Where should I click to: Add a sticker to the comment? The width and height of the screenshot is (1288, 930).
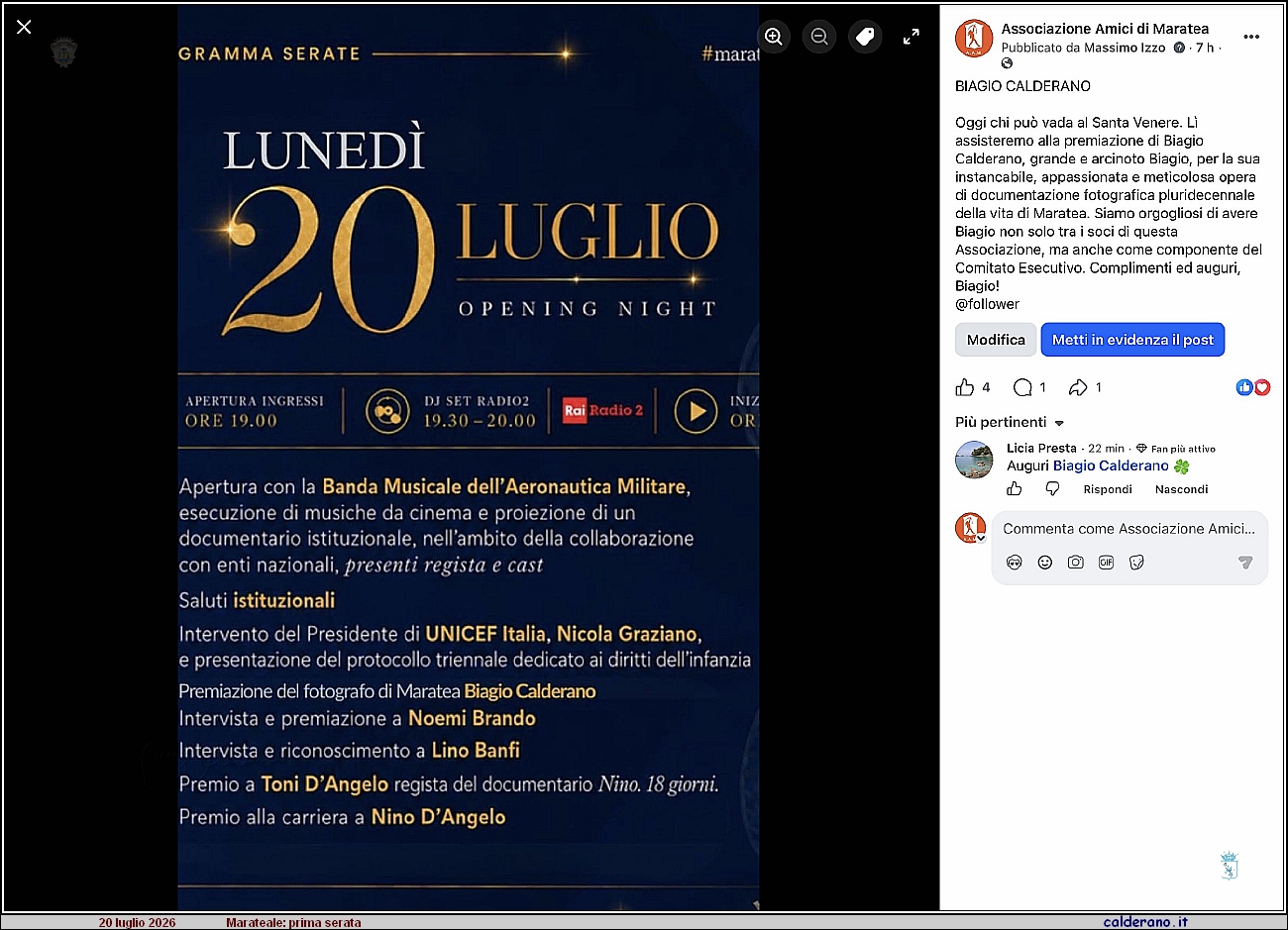[x=1136, y=563]
